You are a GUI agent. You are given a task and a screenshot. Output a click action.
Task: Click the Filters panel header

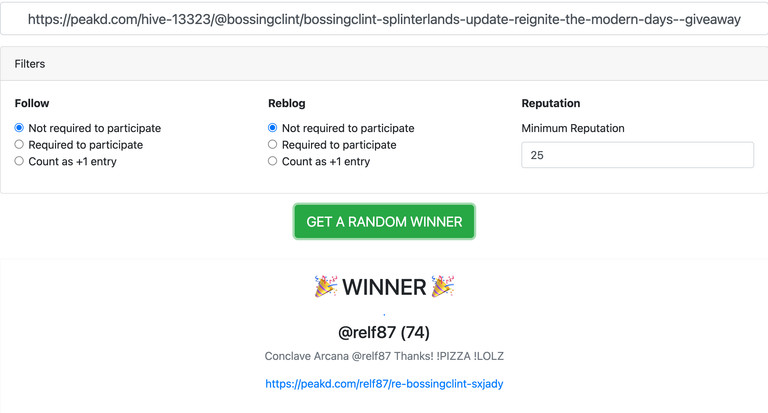384,64
